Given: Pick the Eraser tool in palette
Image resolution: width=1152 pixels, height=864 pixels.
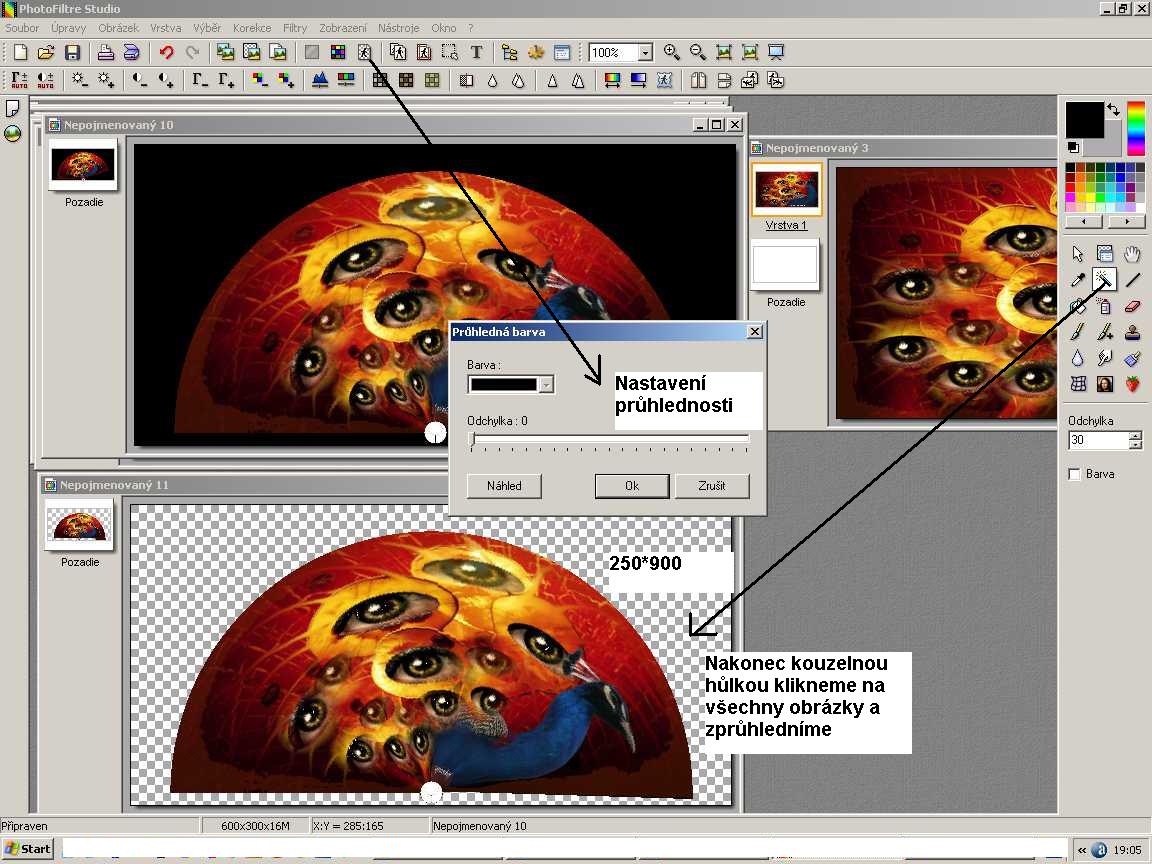Looking at the screenshot, I should [x=1132, y=306].
